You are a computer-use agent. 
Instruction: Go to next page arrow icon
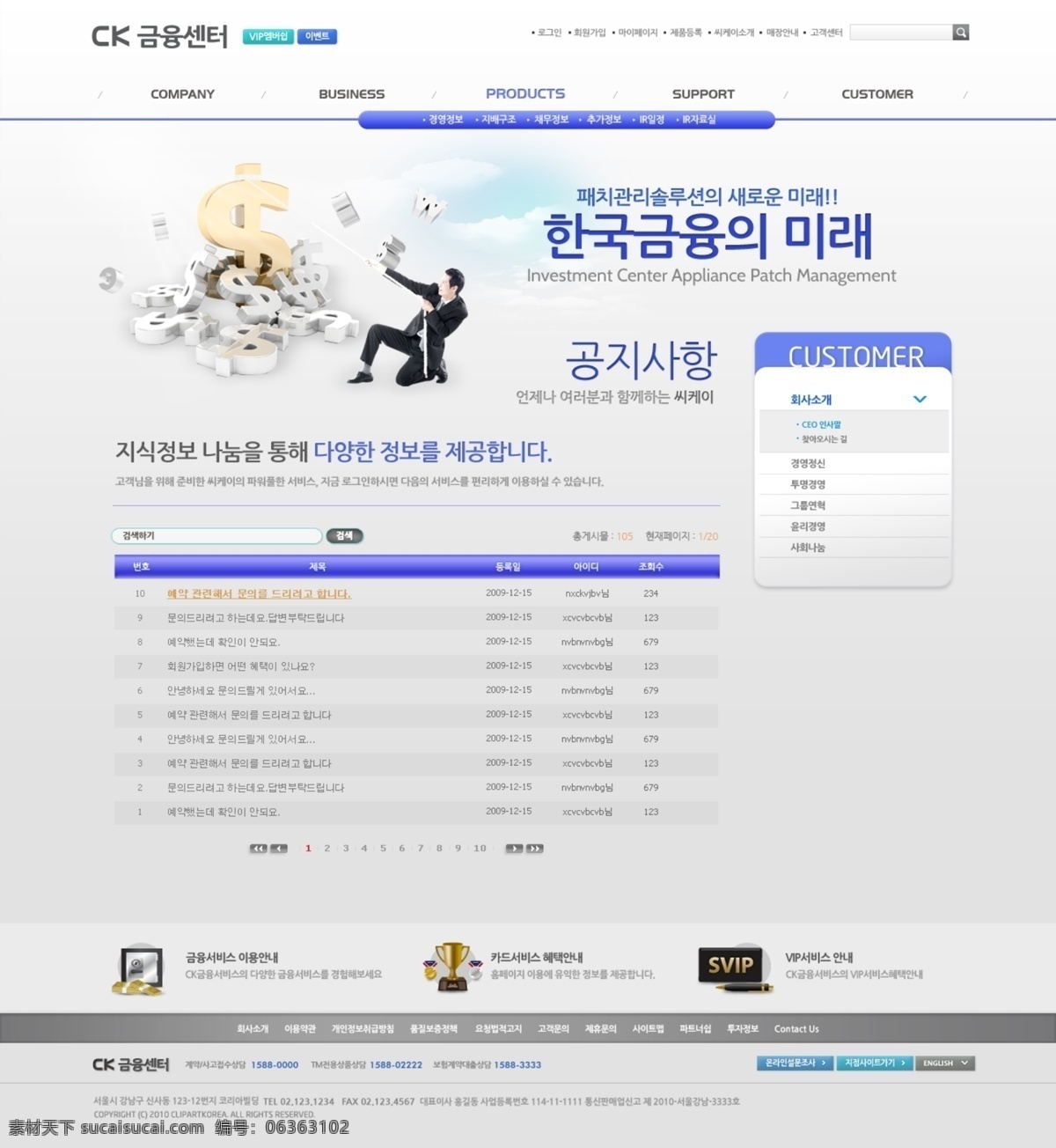tap(513, 849)
